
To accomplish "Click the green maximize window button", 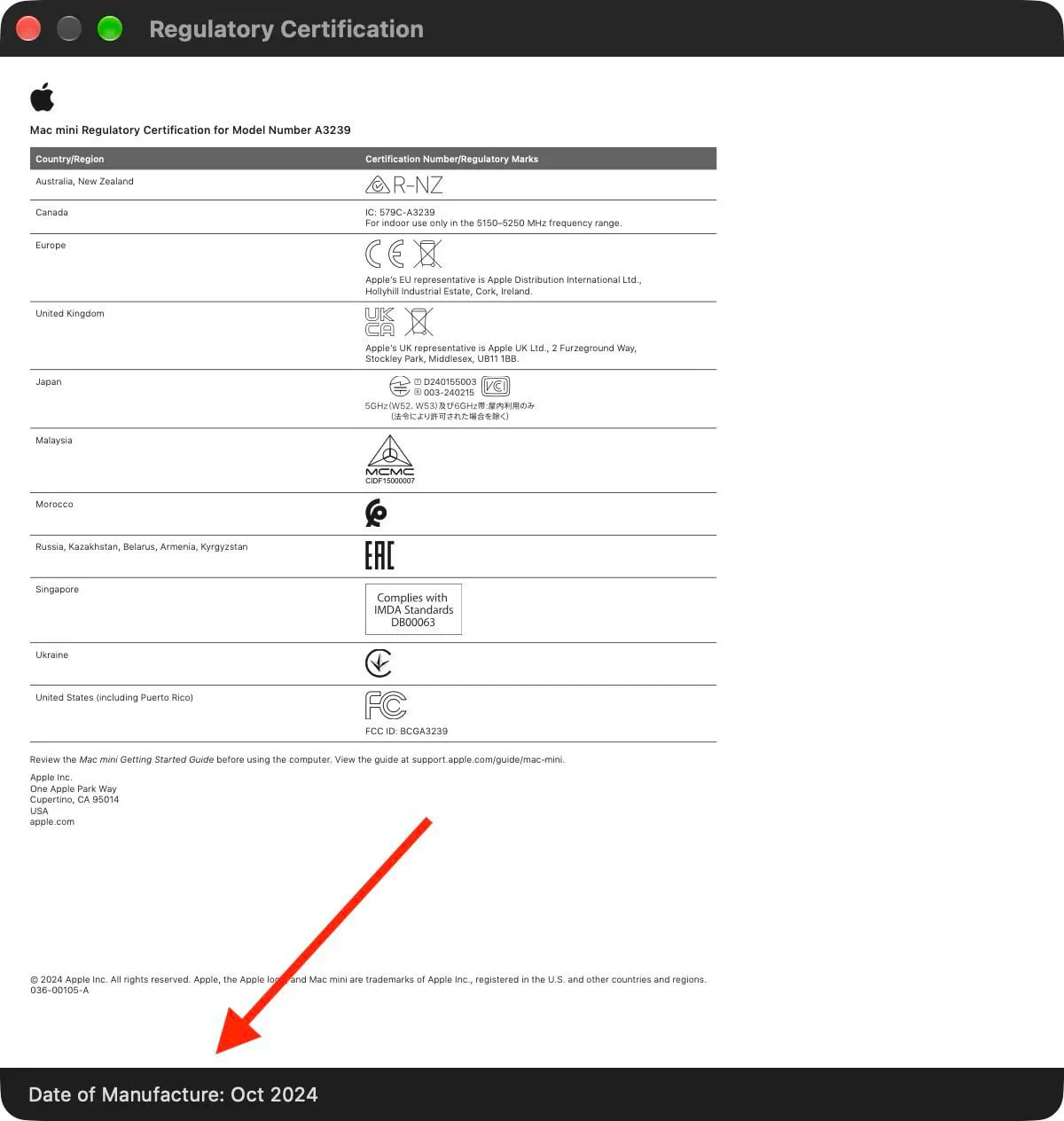I will coord(109,28).
